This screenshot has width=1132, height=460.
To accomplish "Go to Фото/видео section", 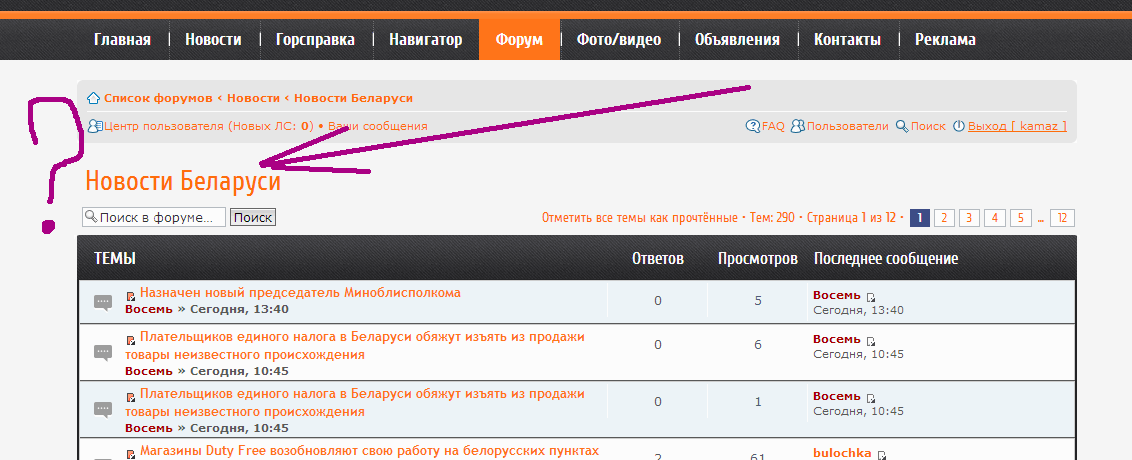I will (x=619, y=40).
